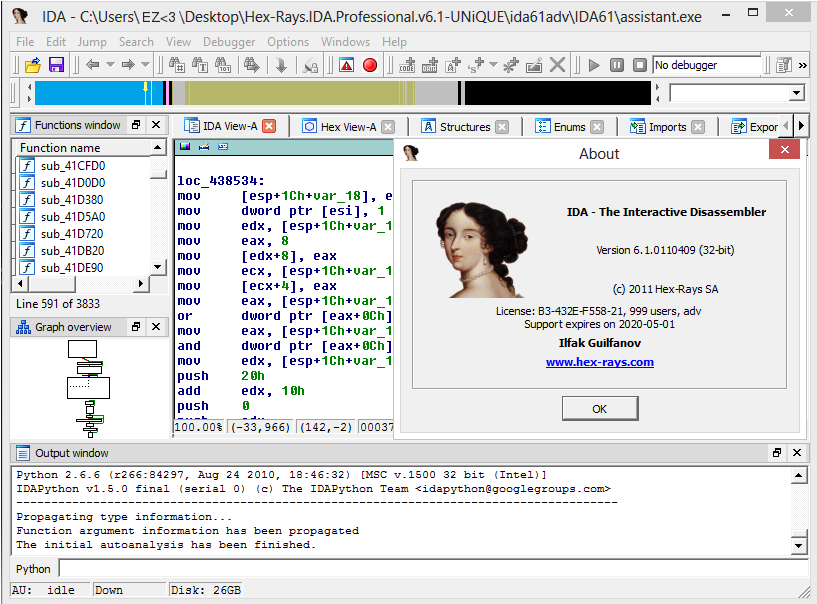Open the www.hex-rays.com link
818x604 pixels.
tap(599, 362)
